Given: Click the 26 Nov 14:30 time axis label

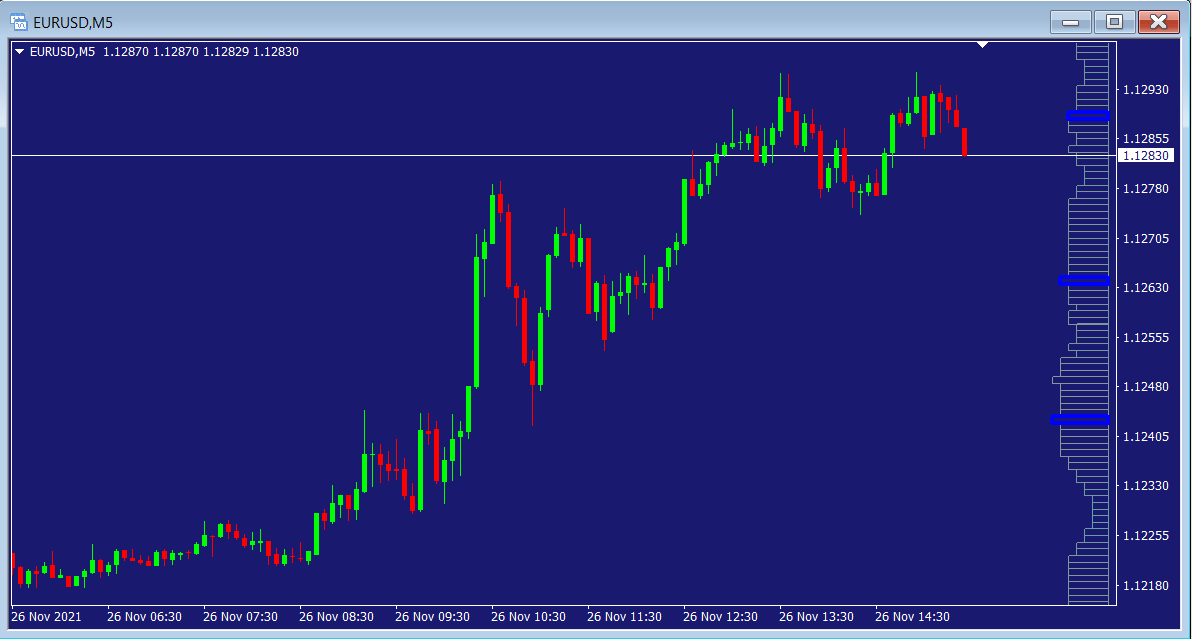Looking at the screenshot, I should [912, 617].
